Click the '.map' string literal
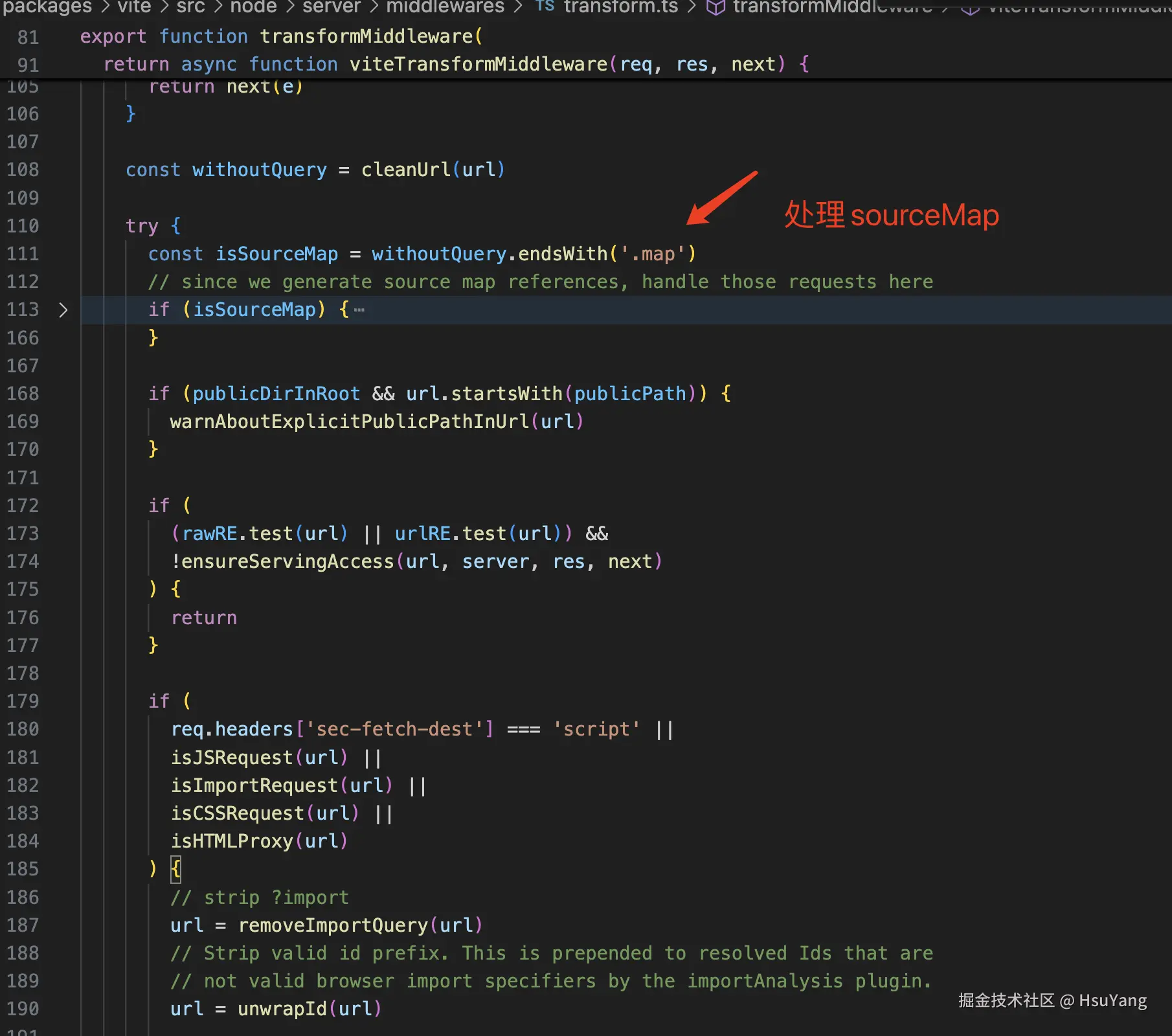This screenshot has width=1172, height=1036. point(653,254)
